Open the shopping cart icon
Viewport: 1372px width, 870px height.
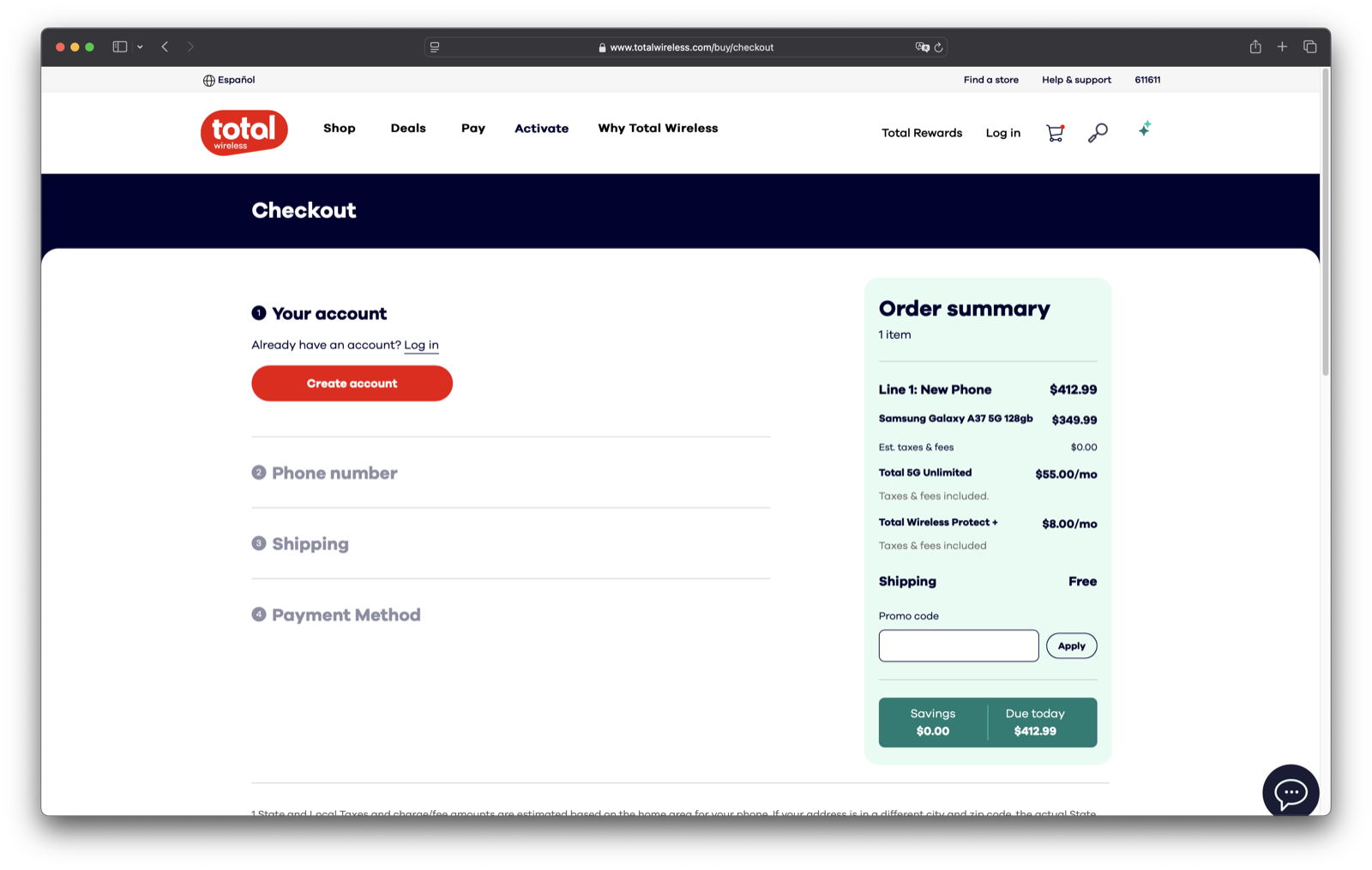point(1055,133)
